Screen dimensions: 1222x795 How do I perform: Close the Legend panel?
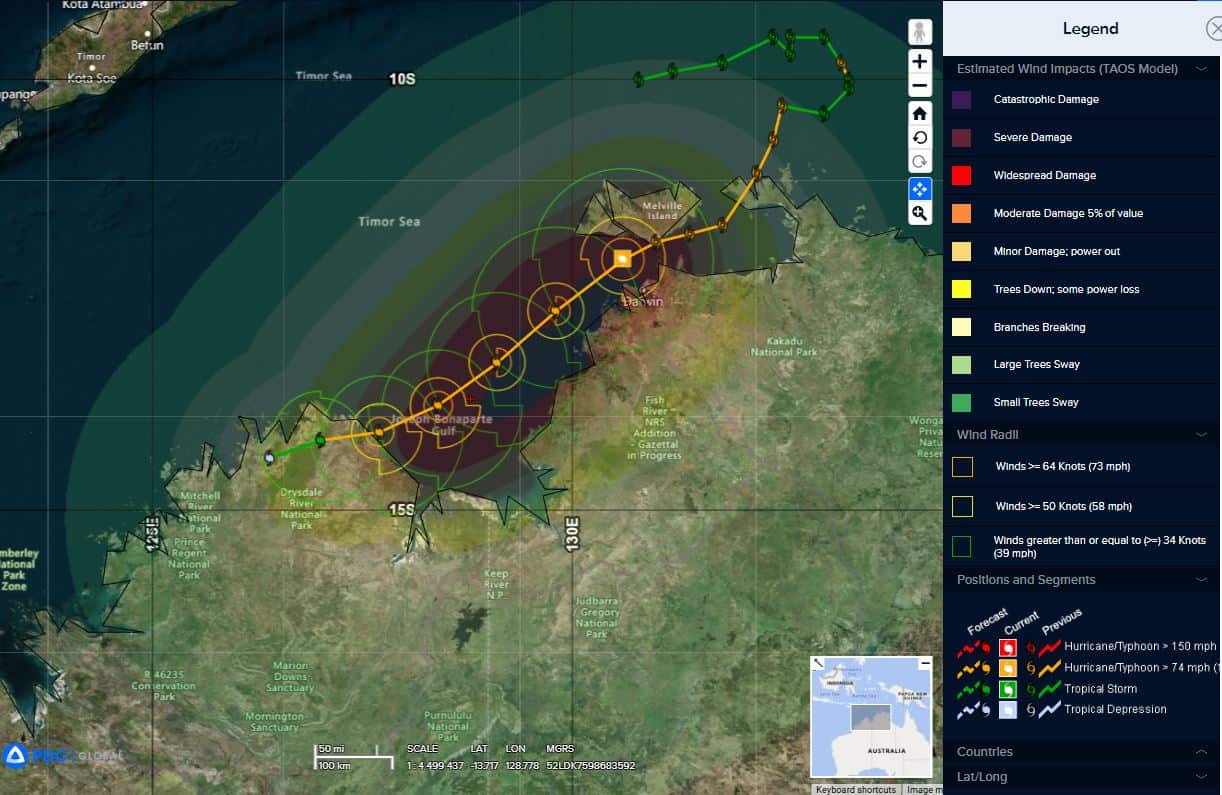[x=1213, y=28]
